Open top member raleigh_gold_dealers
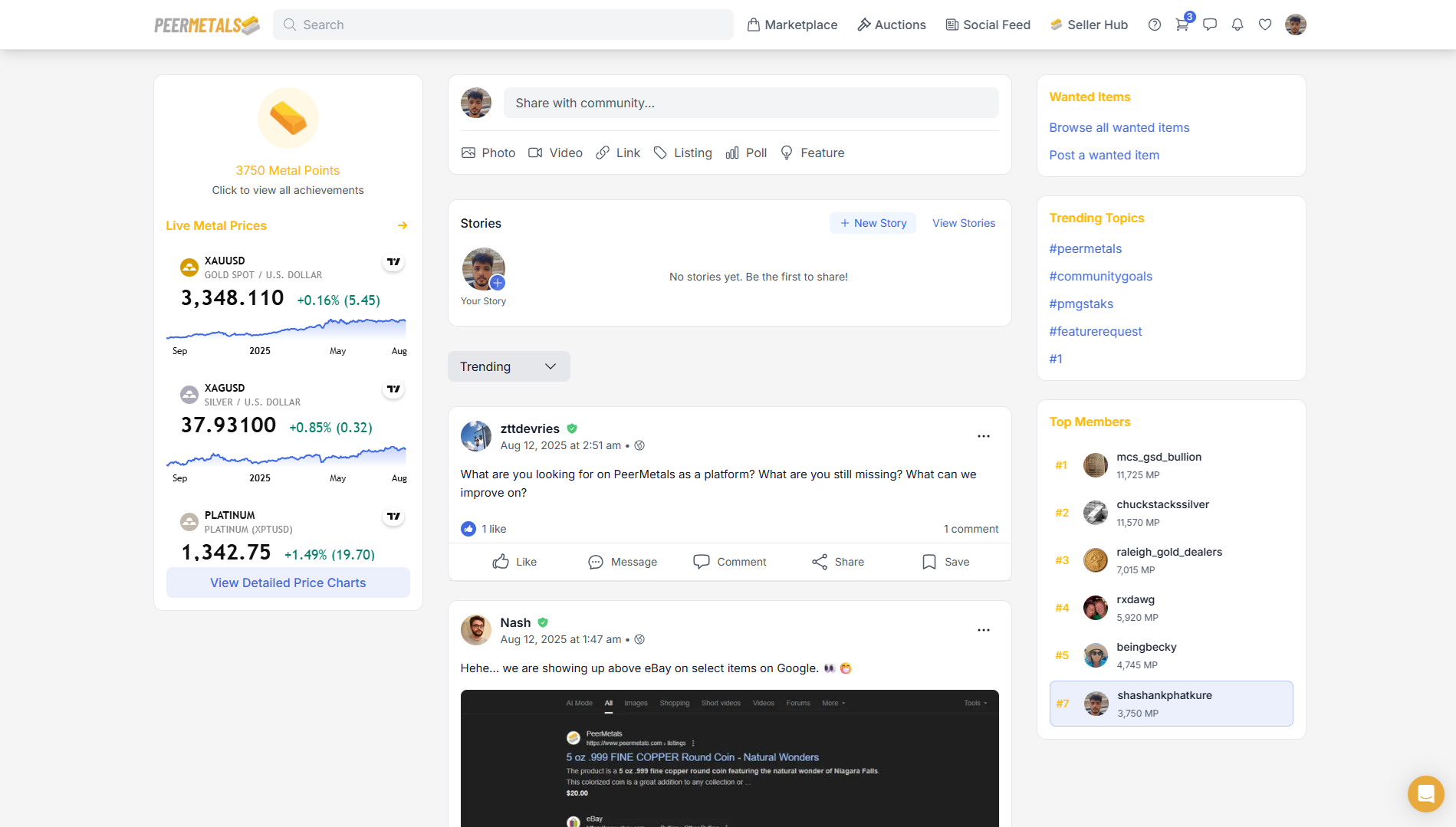Screen dimensions: 1456x827 (x=1172, y=560)
